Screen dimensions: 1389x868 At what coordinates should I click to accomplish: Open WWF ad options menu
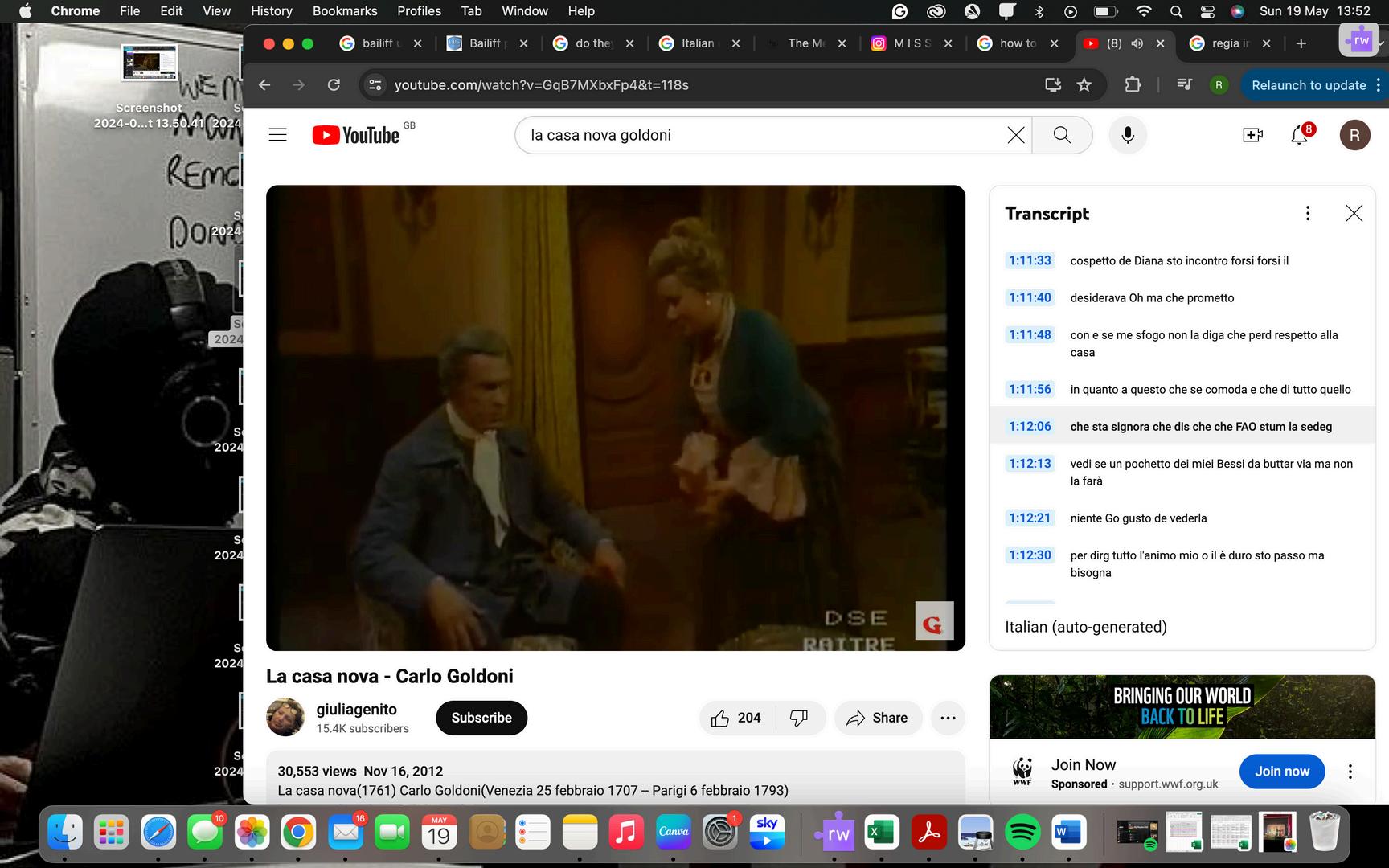pos(1350,772)
